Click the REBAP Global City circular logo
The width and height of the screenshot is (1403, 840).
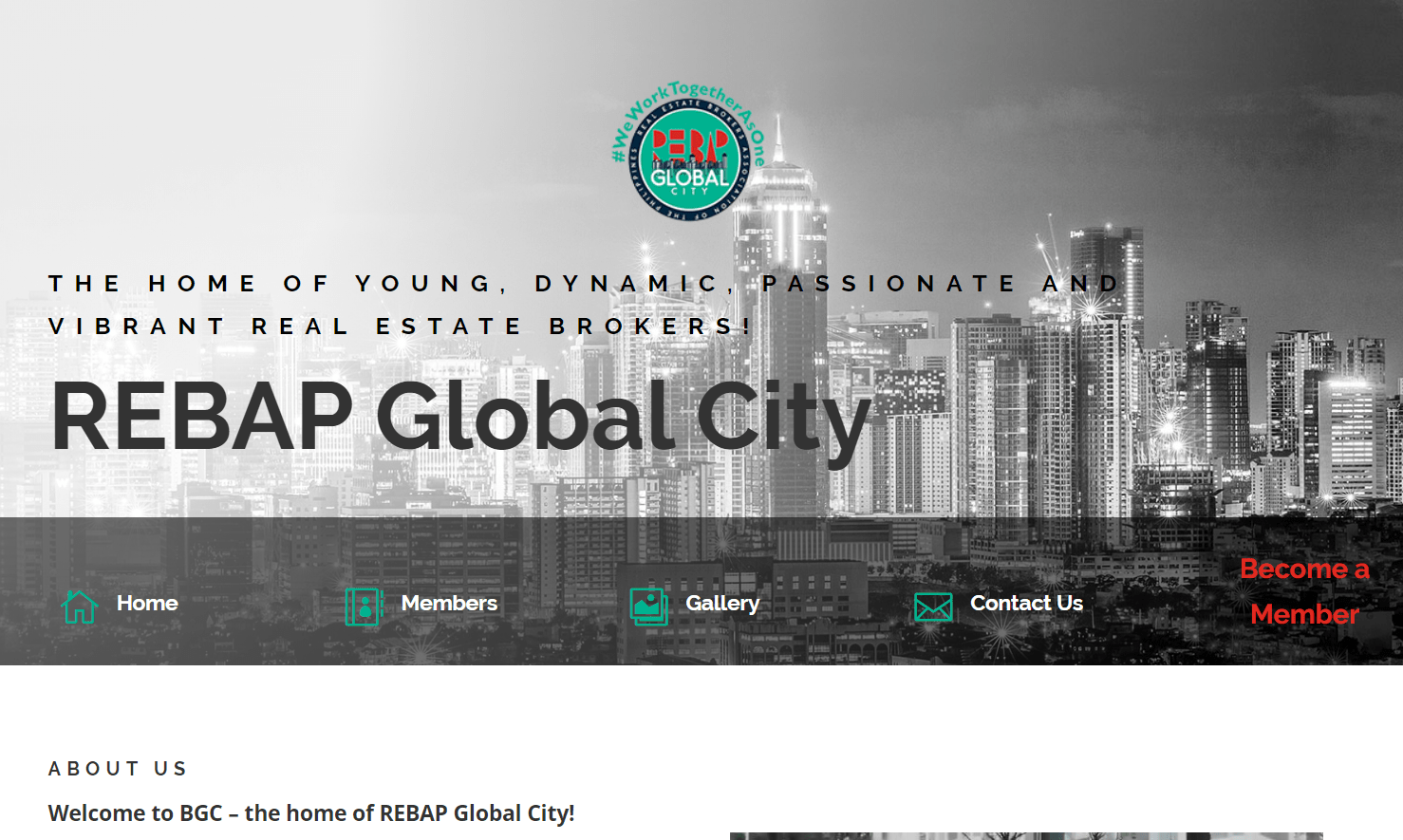689,152
